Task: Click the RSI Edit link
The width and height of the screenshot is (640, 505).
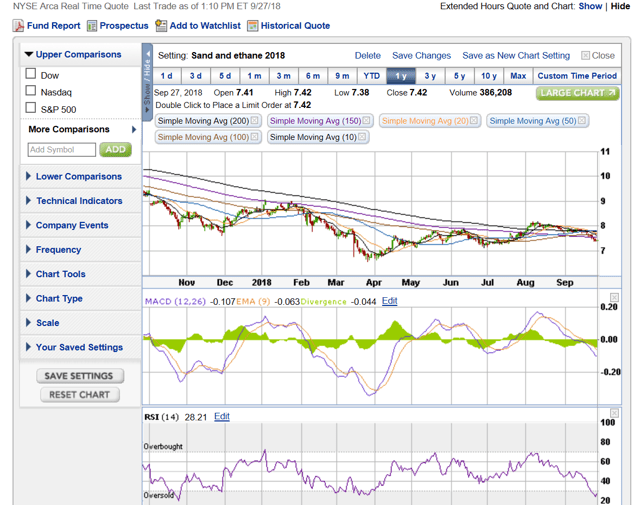Action: coord(222,416)
